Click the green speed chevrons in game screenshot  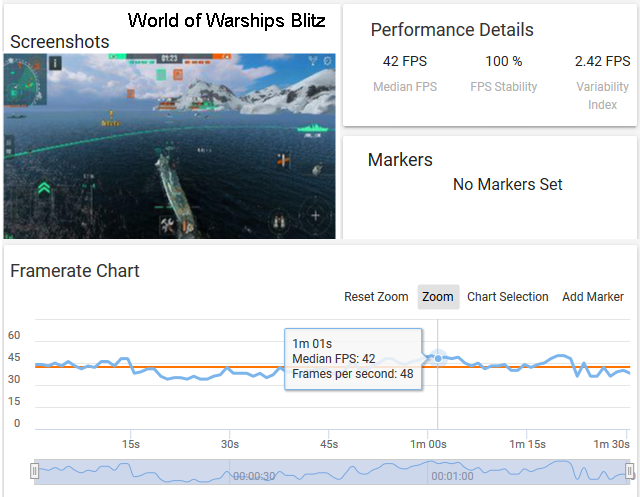tap(44, 188)
